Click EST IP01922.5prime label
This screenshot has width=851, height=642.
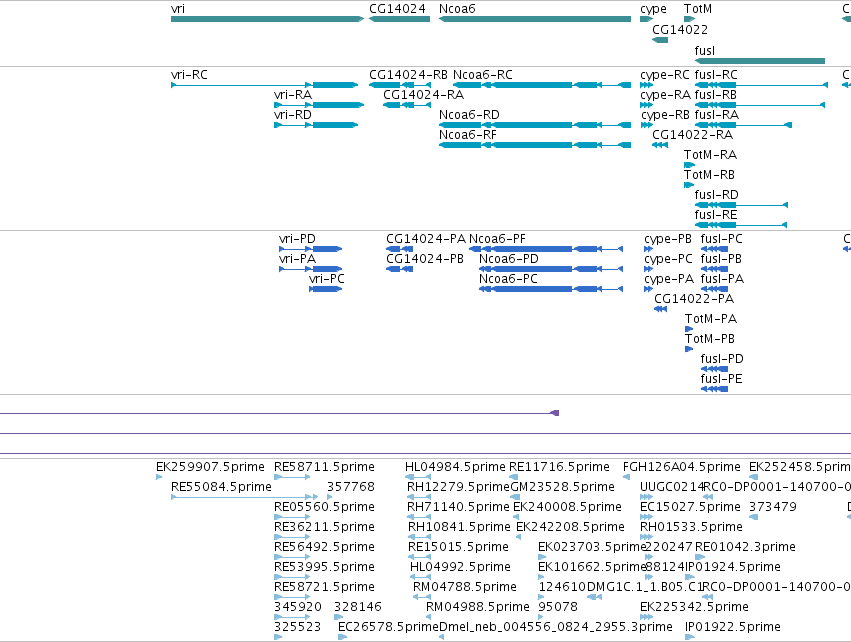(733, 627)
